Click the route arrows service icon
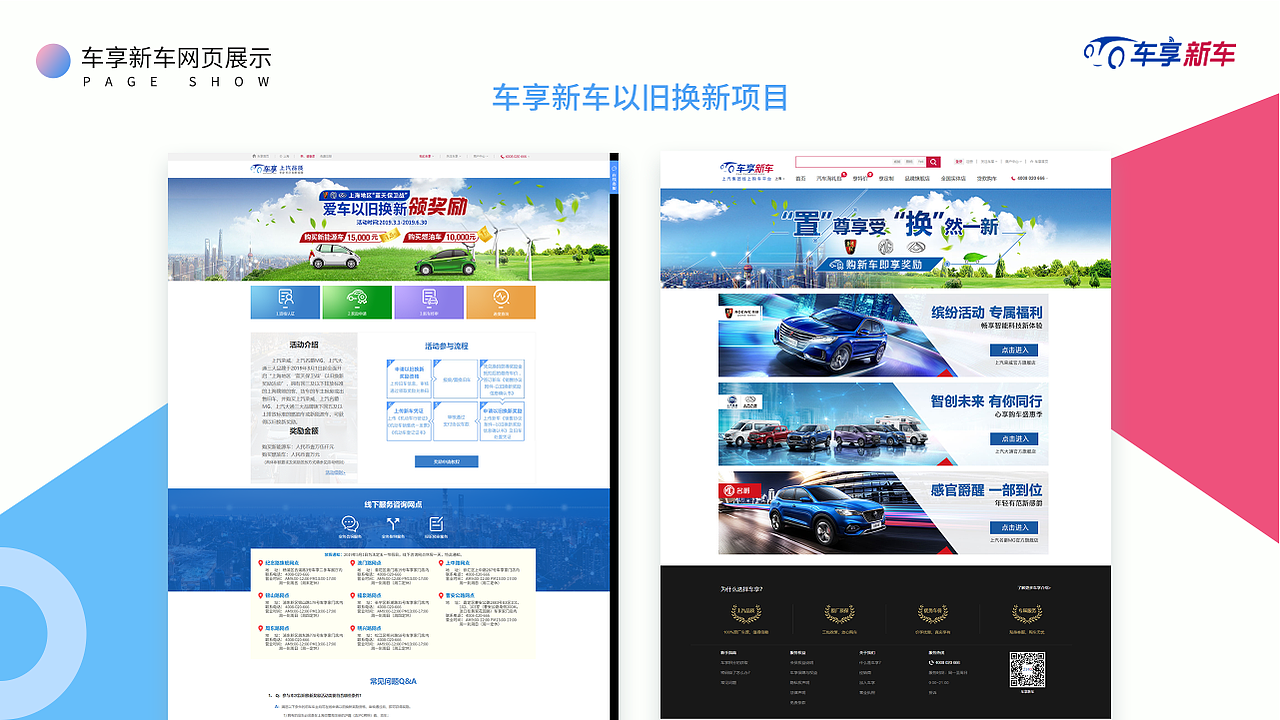The image size is (1280, 720). tap(393, 524)
